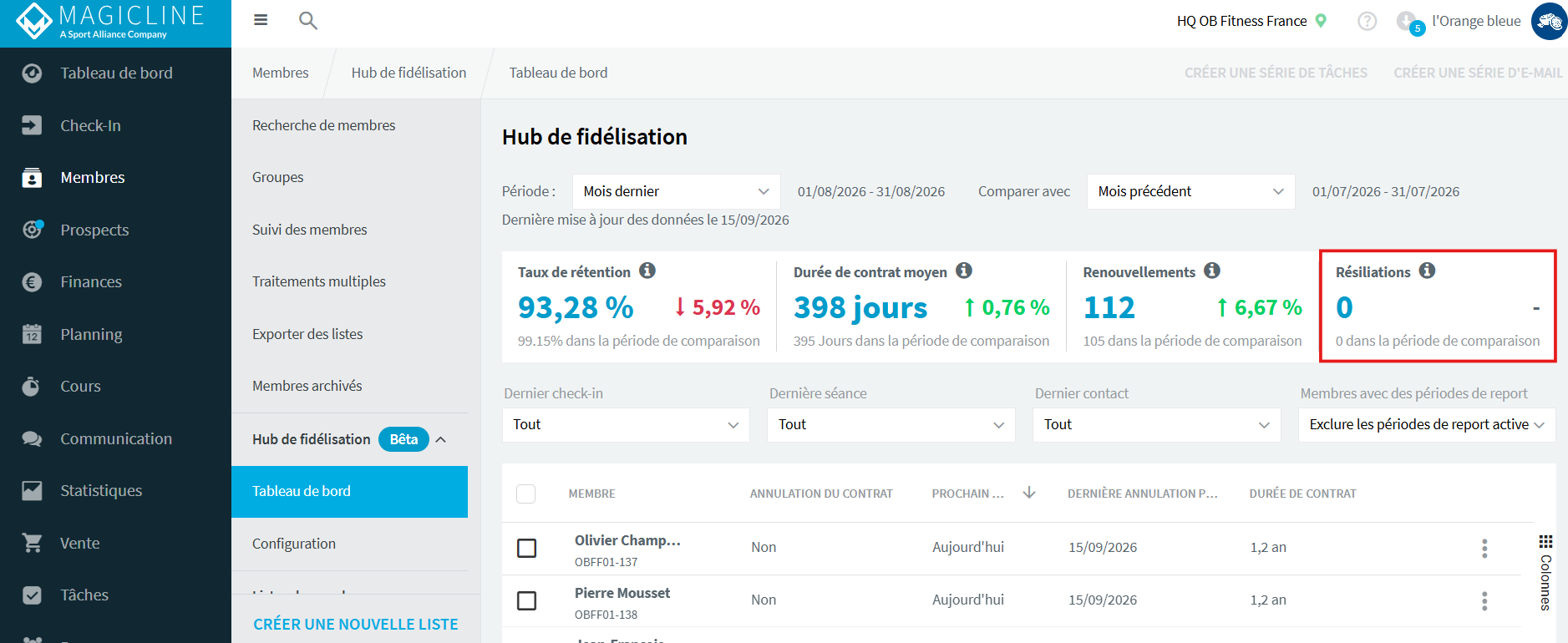Collapse the Hub de fidélisation Bêta section
Viewport: 1568px width, 643px height.
(441, 439)
